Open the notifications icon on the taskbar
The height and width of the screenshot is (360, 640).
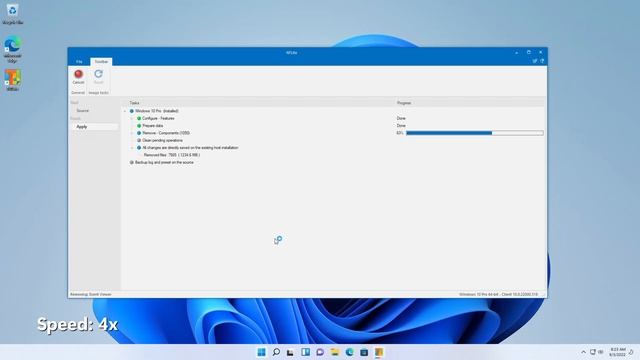[631, 352]
